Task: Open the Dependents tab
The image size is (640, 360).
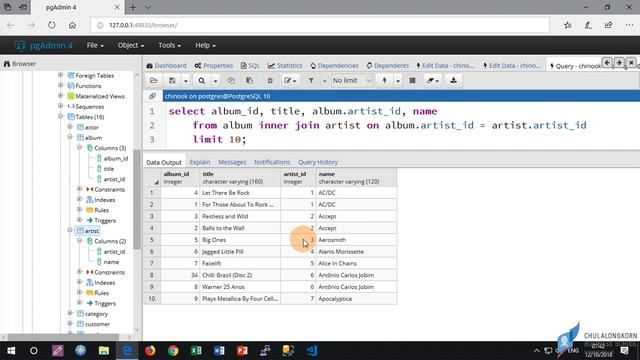Action: [x=387, y=66]
